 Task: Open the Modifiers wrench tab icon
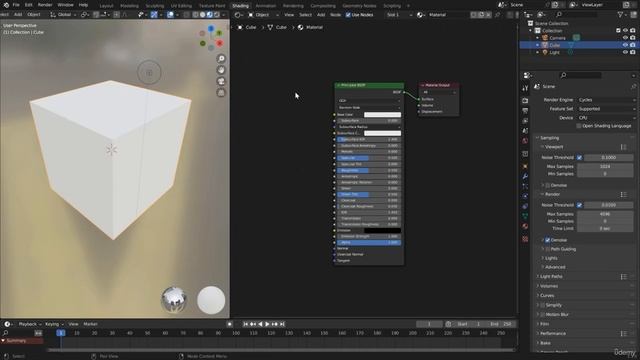pyautogui.click(x=525, y=176)
